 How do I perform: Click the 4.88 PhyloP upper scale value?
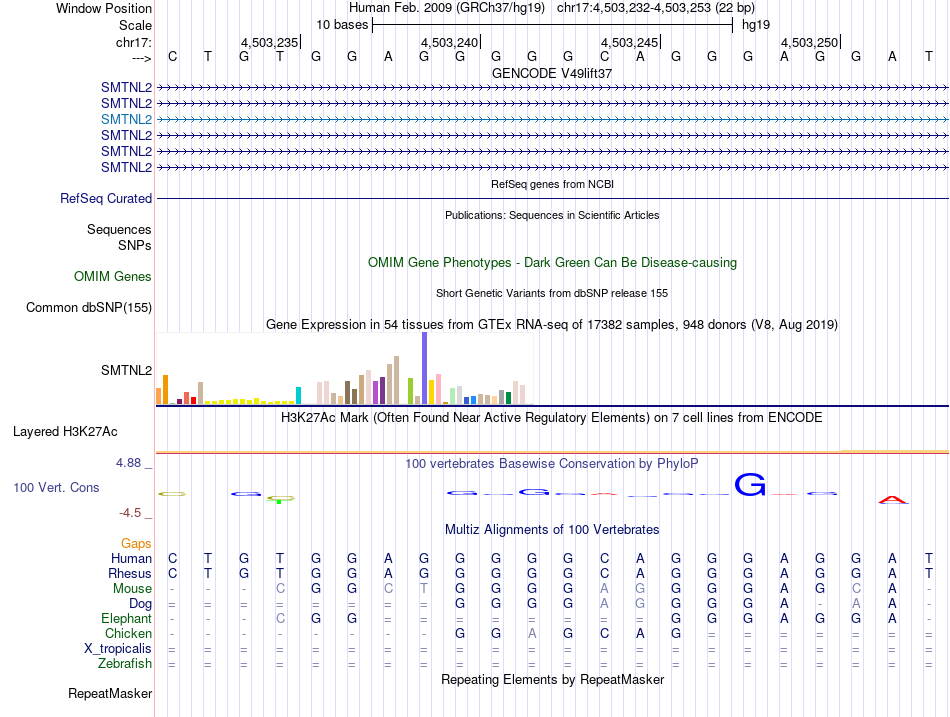click(x=128, y=463)
